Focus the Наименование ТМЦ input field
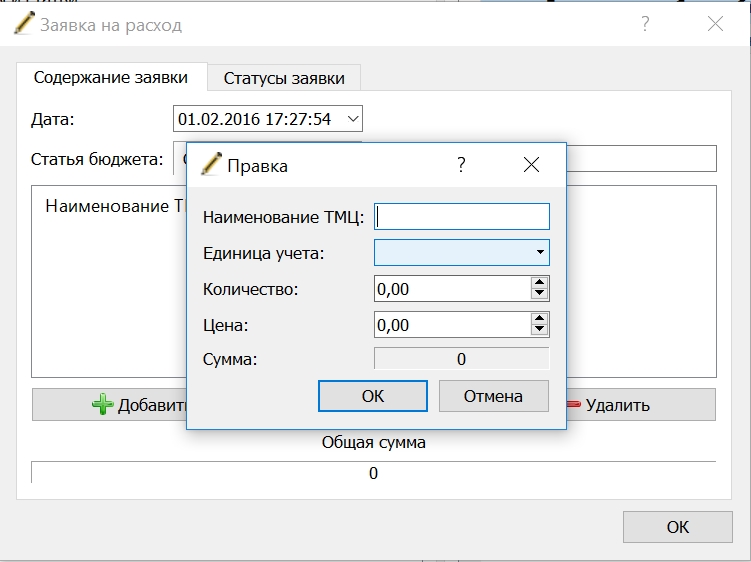751x562 pixels. [462, 217]
